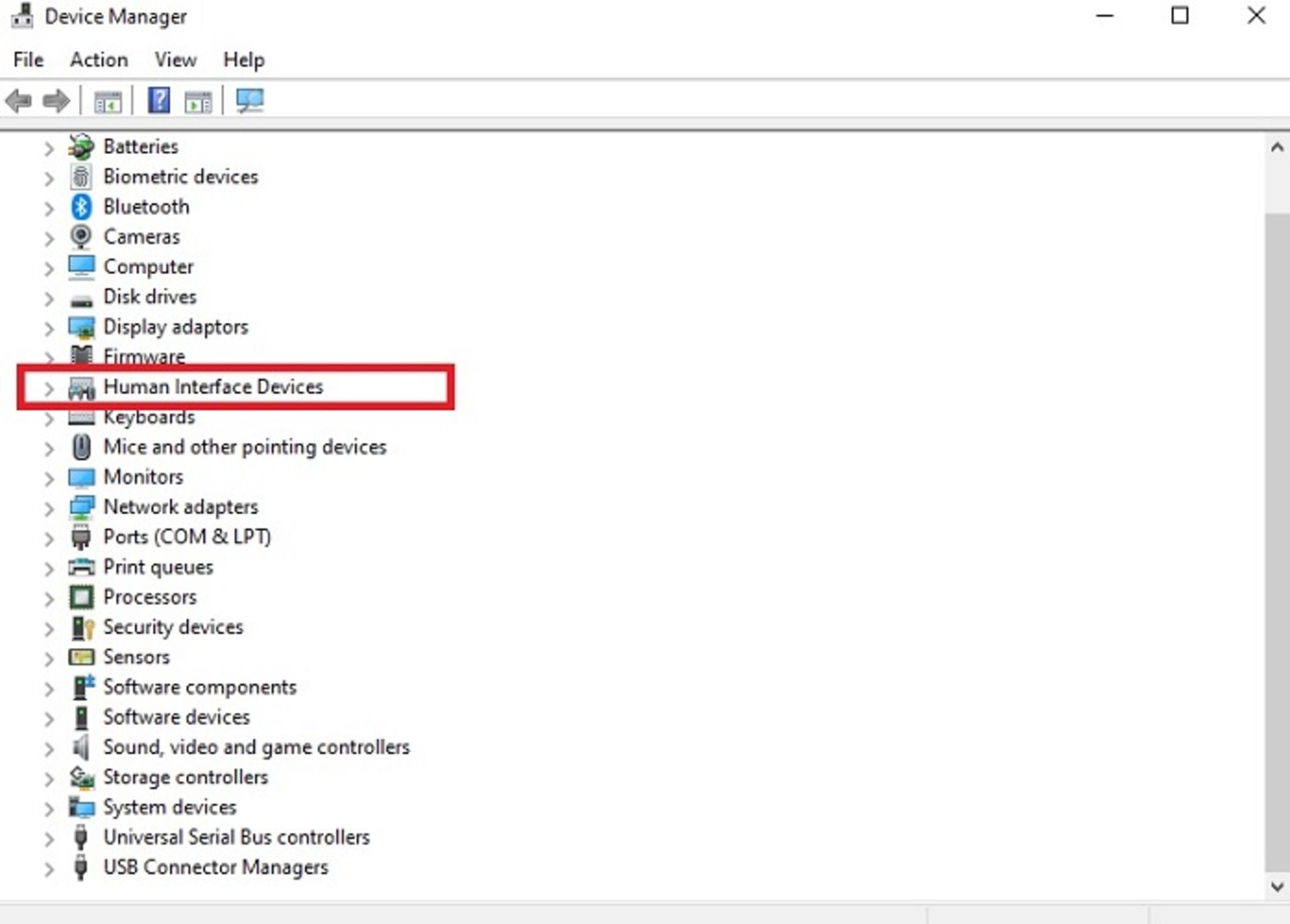Select the USB Connector Managers entry

coord(216,868)
